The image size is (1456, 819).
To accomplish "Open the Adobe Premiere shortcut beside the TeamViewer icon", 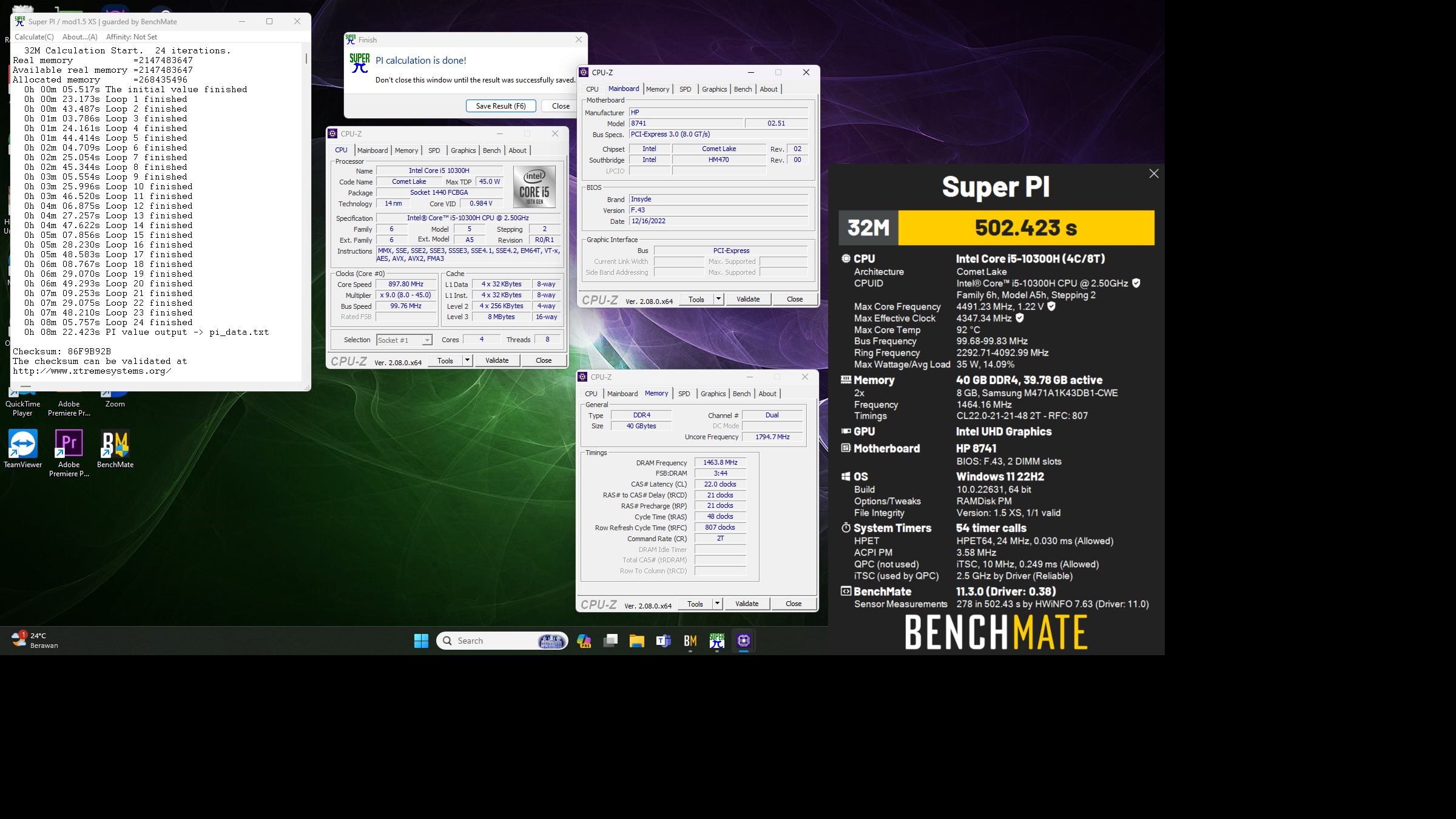I will 69,453.
